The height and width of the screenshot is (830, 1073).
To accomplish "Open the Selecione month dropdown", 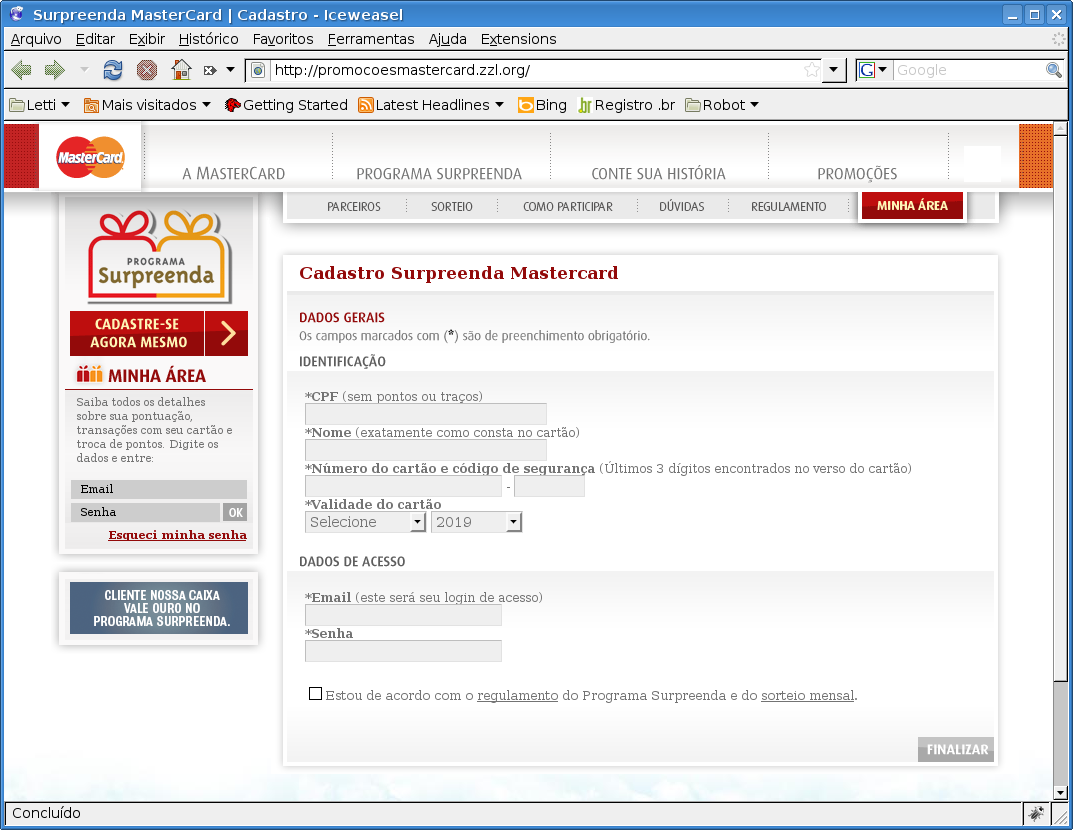I will pyautogui.click(x=365, y=522).
